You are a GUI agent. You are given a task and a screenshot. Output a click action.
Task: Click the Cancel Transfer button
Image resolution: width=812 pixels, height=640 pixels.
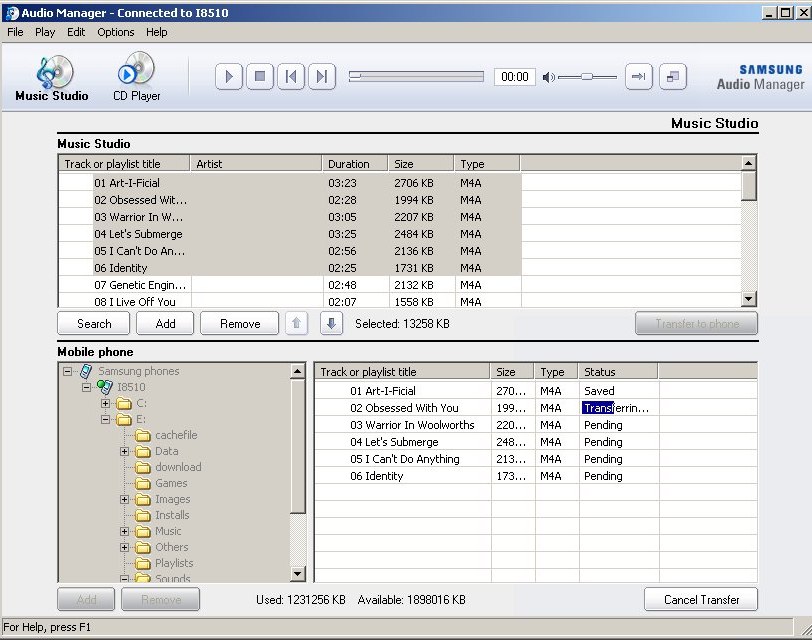pyautogui.click(x=701, y=600)
